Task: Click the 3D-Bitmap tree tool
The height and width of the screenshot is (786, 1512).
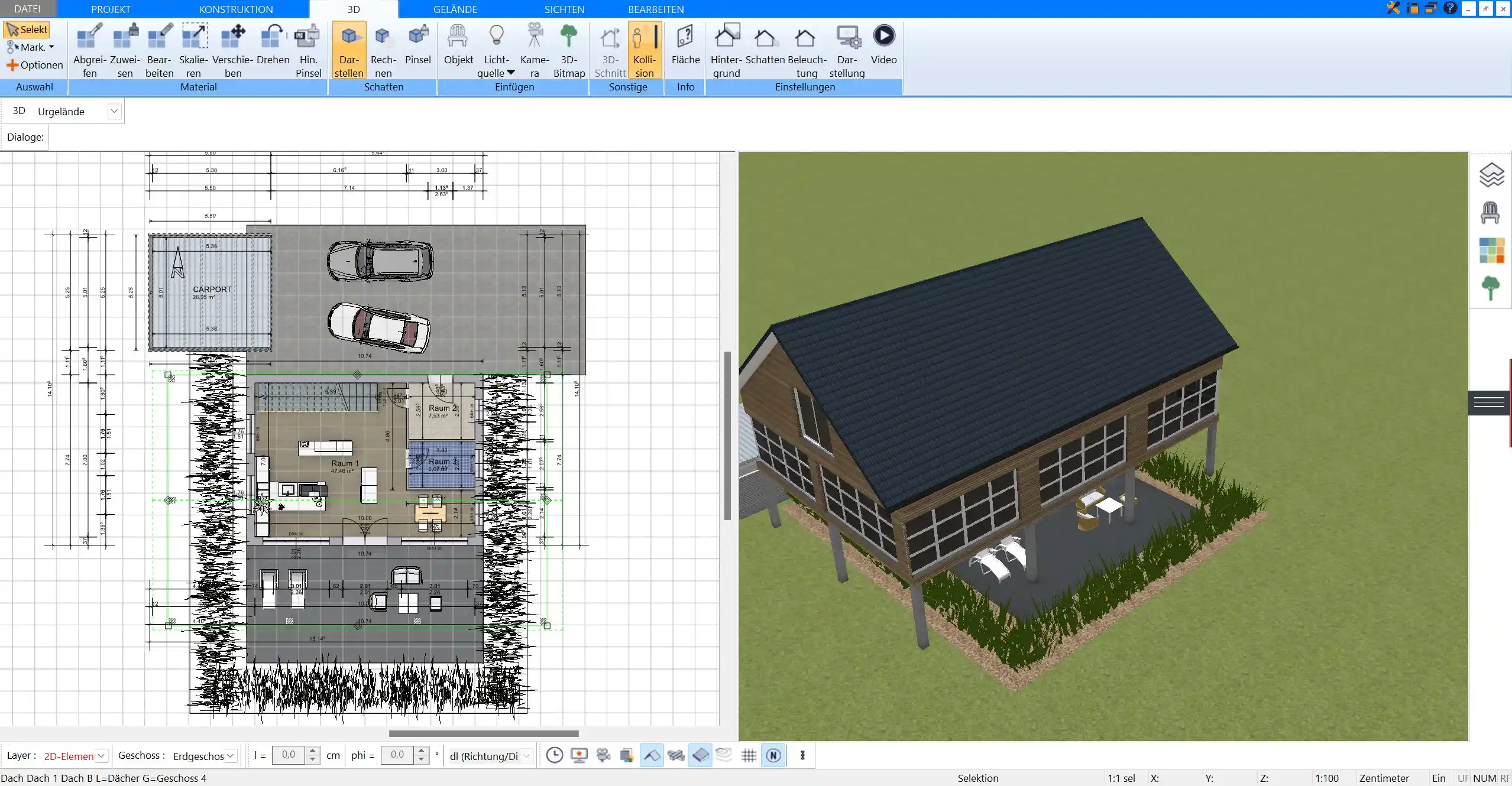Action: click(x=569, y=50)
